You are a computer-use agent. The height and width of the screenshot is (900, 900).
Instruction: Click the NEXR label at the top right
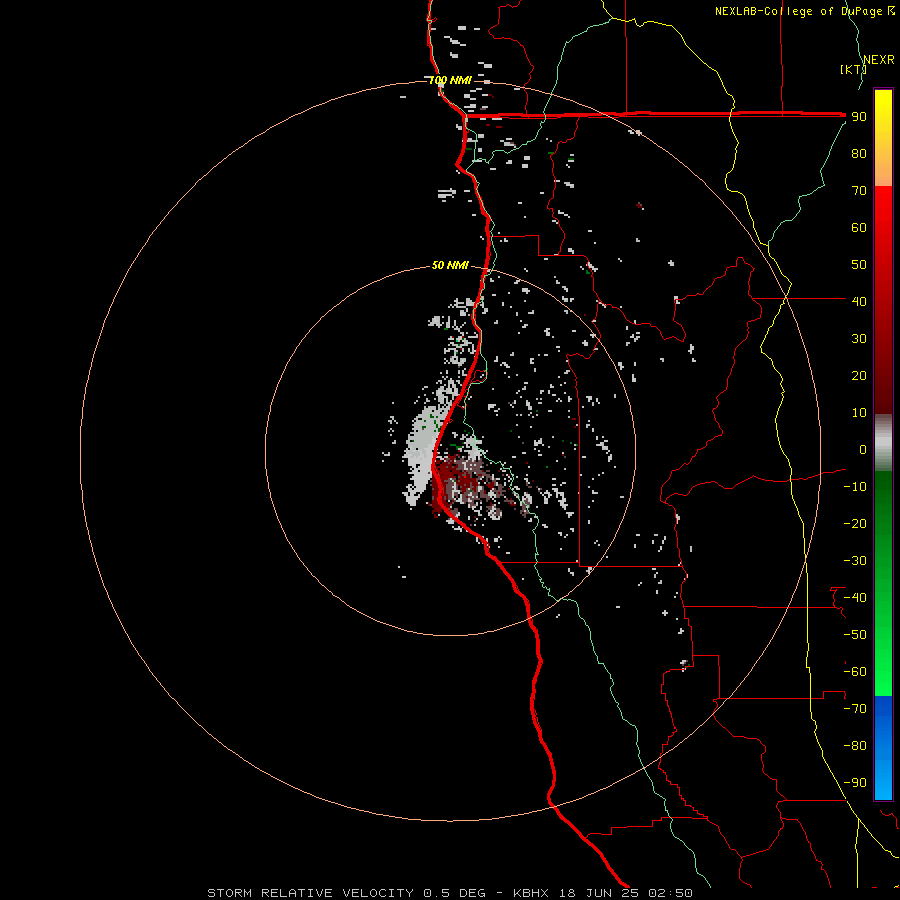(x=879, y=60)
